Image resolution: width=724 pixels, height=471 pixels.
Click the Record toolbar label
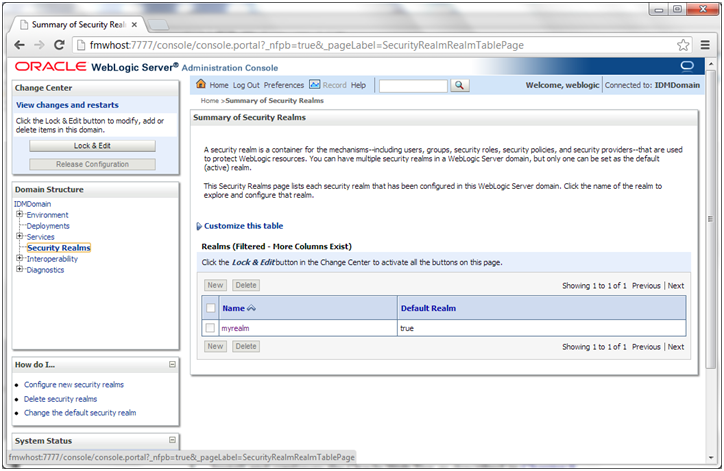[x=334, y=85]
